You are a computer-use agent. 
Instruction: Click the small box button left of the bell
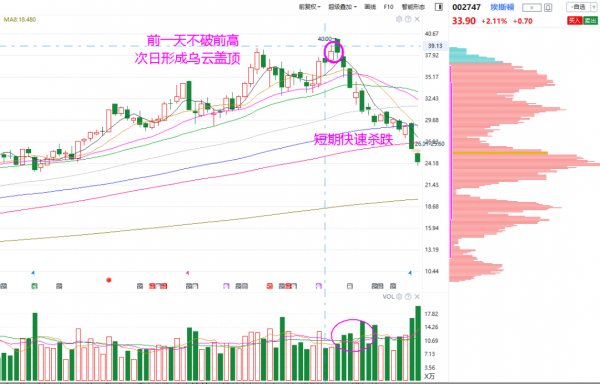532,8
